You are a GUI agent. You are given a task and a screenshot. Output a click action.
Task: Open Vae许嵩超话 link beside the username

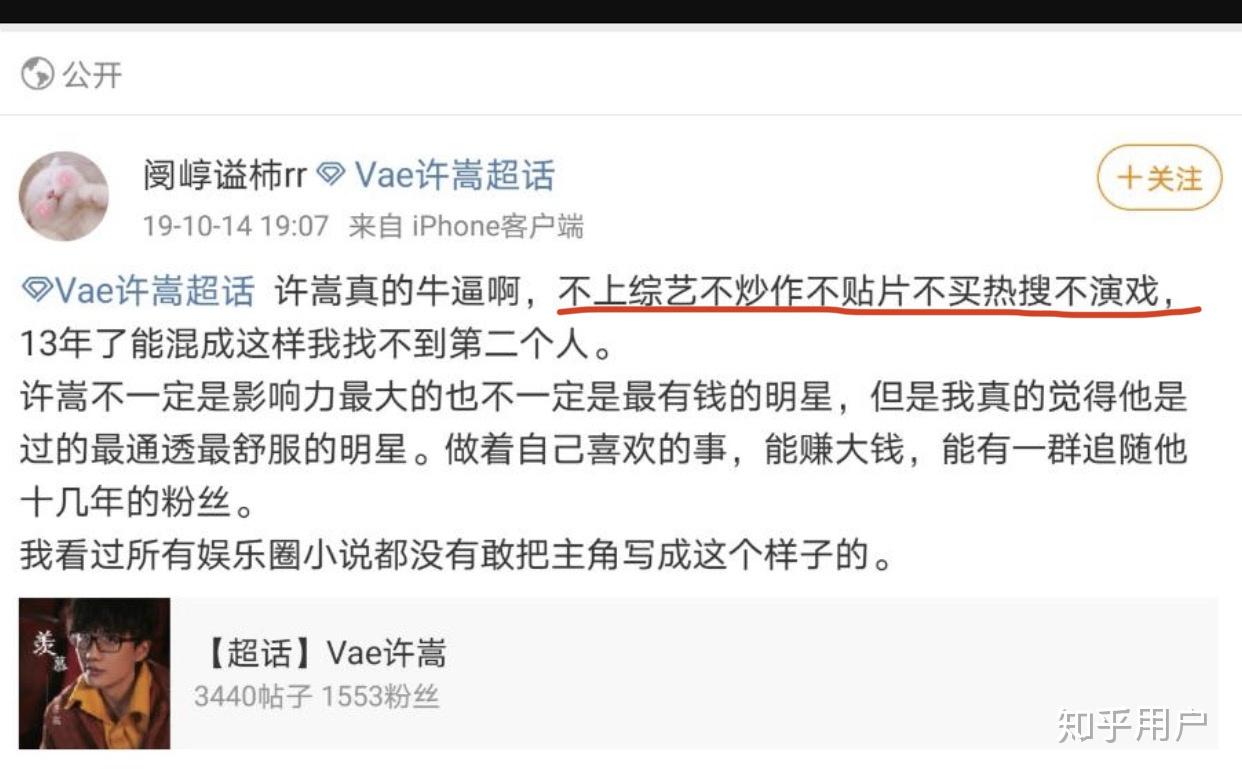(455, 176)
